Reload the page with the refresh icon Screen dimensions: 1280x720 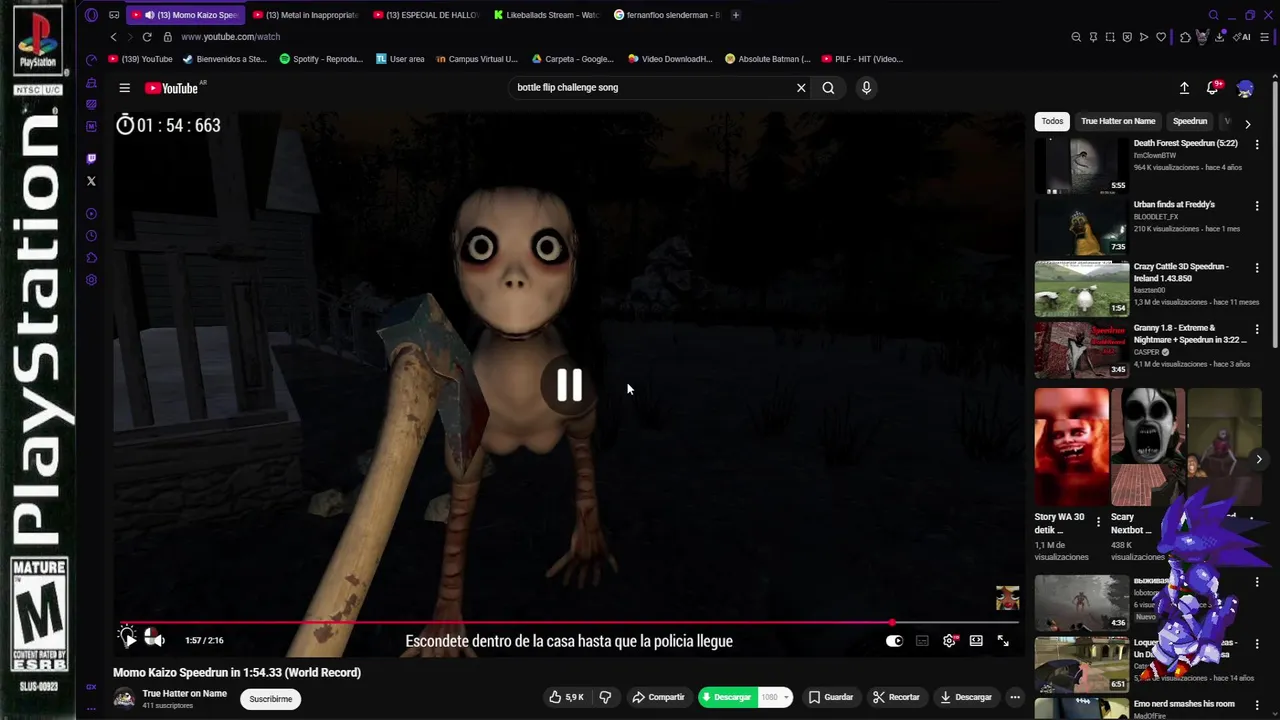click(147, 37)
